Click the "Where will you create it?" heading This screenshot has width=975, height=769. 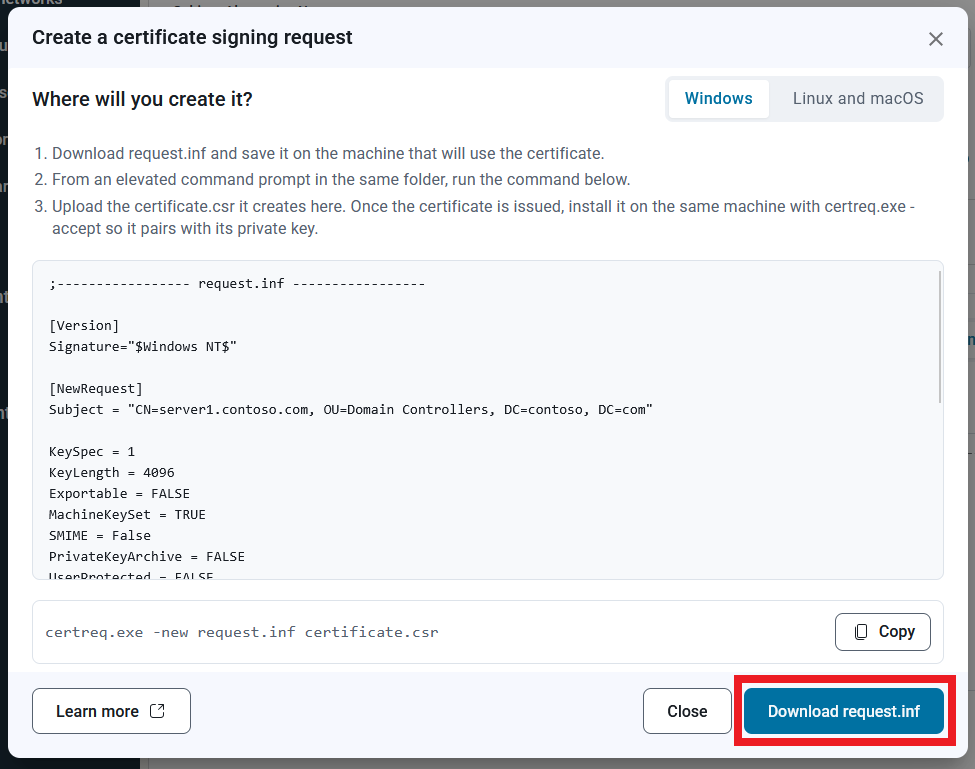pyautogui.click(x=142, y=99)
